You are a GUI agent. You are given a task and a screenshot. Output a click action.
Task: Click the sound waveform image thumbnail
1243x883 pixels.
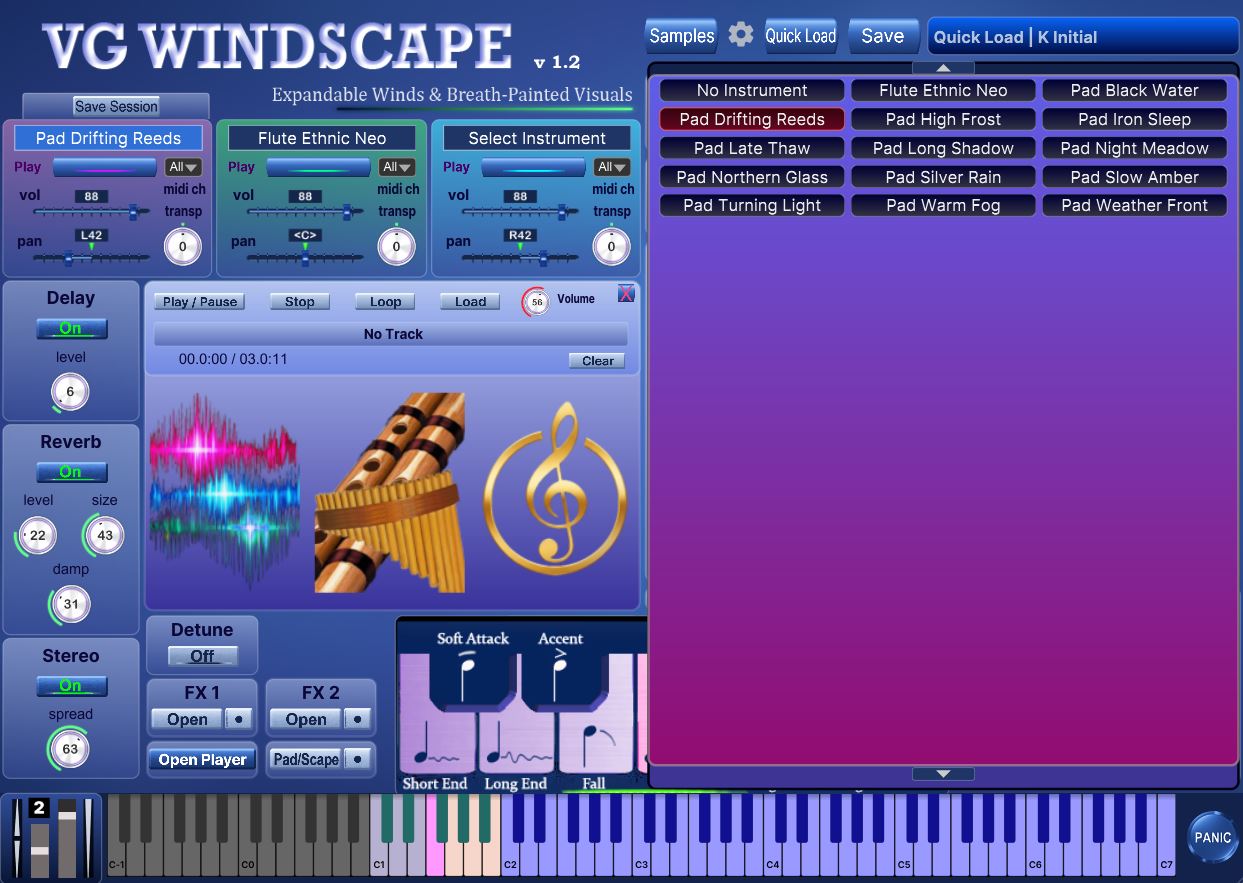pos(225,492)
